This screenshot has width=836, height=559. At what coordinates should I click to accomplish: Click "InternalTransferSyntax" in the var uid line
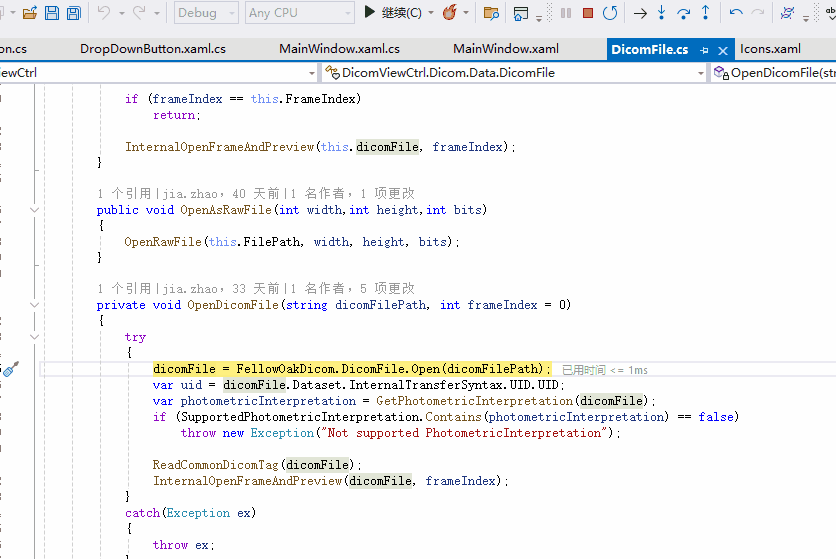[x=426, y=385]
